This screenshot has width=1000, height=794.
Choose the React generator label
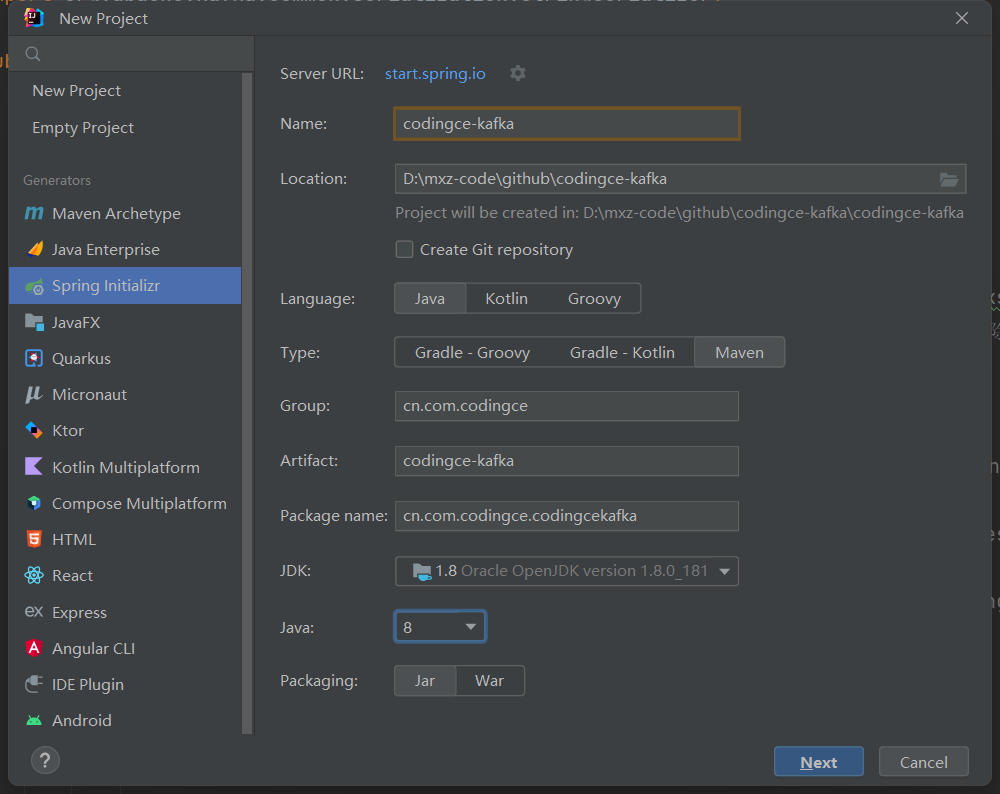click(72, 576)
